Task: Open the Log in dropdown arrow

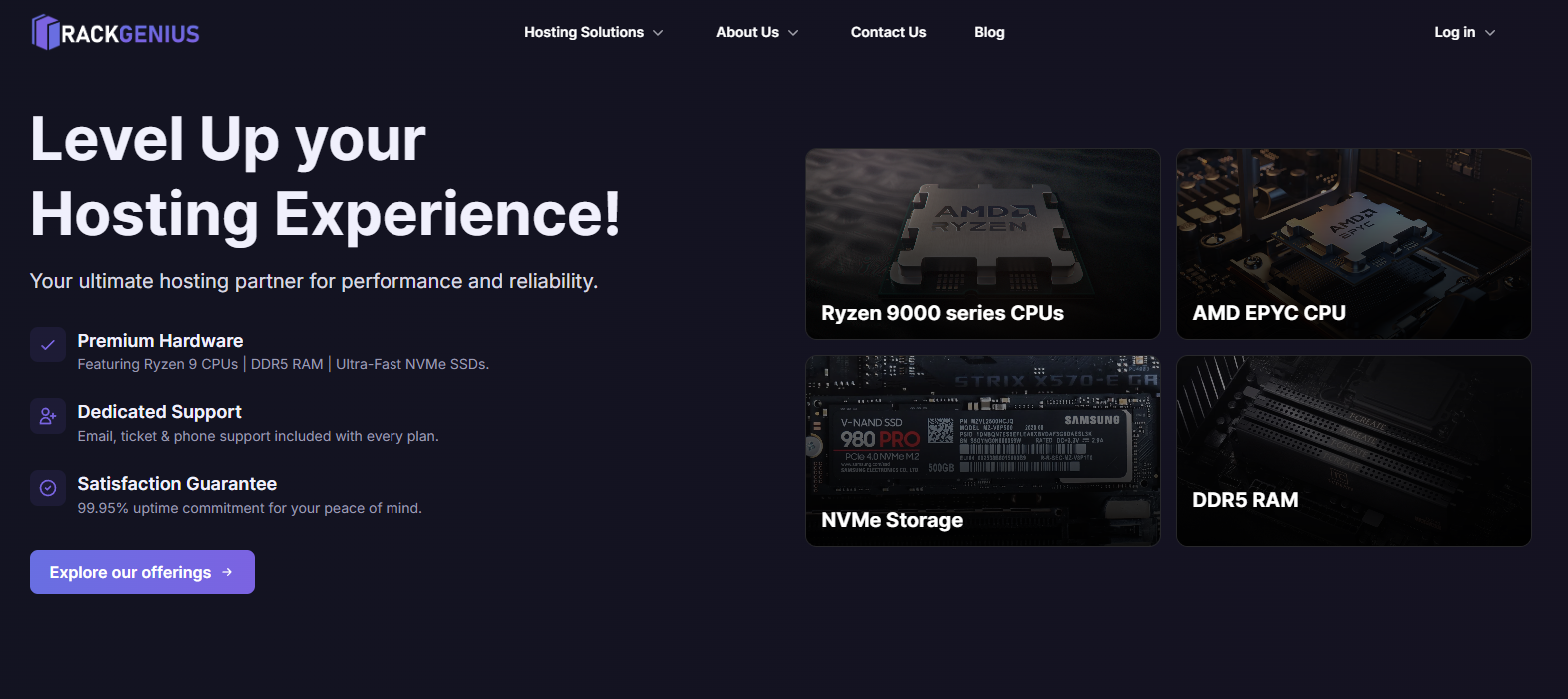Action: pos(1490,33)
